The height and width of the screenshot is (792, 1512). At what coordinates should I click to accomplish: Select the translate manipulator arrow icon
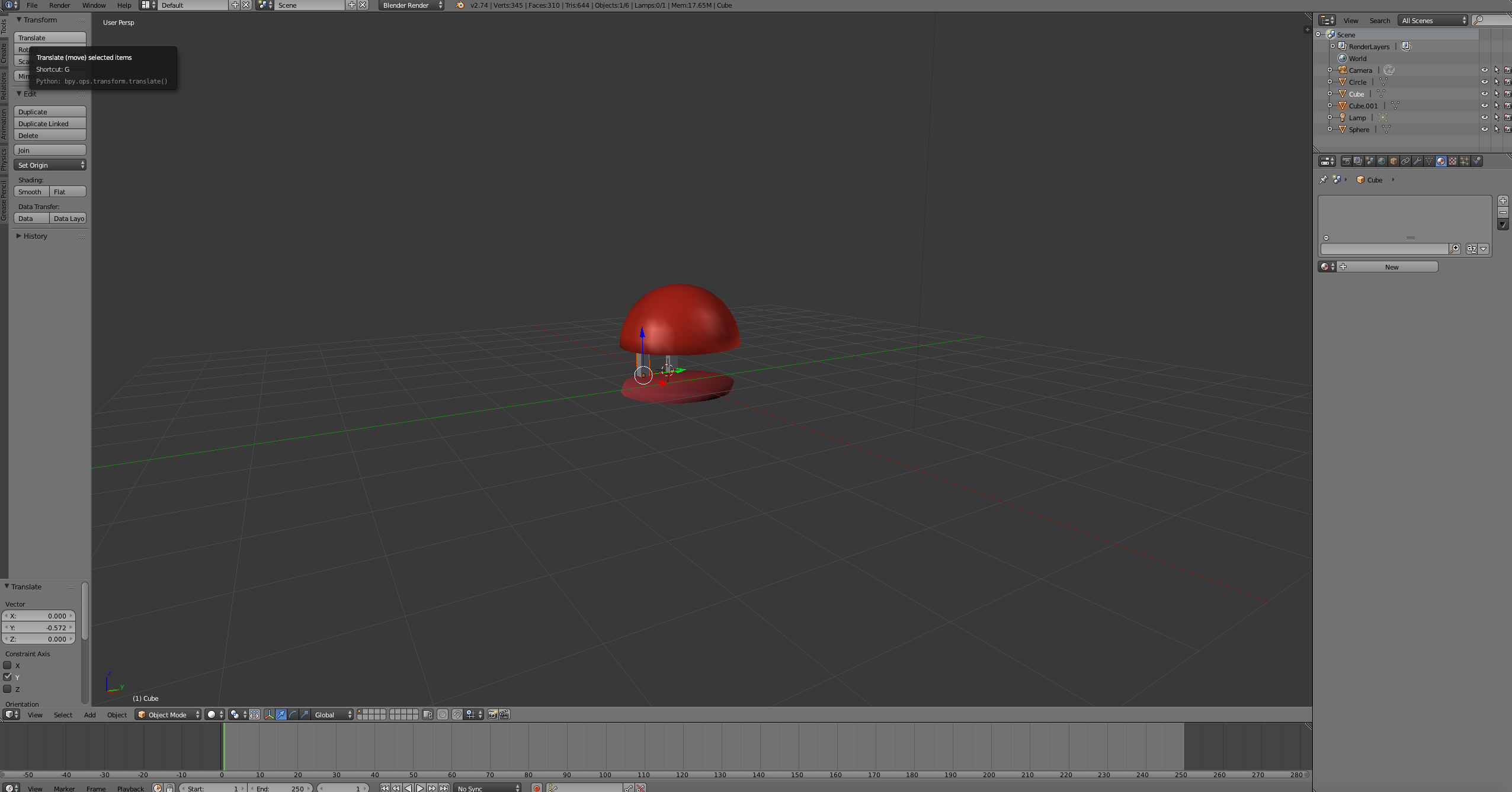[x=281, y=714]
